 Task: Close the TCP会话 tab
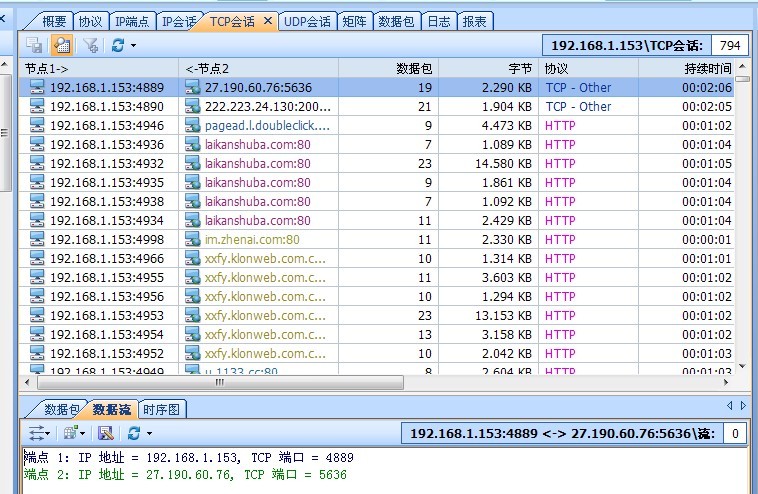[x=268, y=21]
